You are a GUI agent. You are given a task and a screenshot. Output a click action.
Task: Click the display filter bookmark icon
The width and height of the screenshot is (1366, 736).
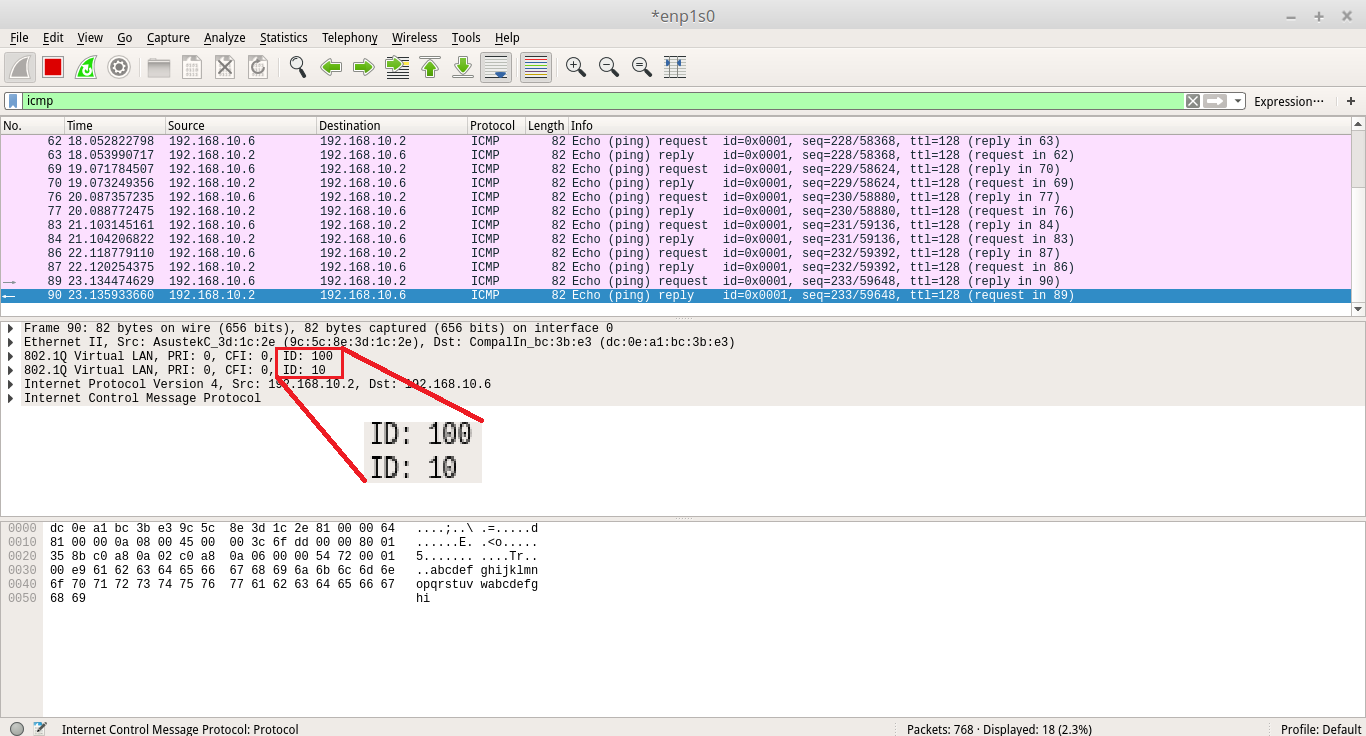pos(12,101)
